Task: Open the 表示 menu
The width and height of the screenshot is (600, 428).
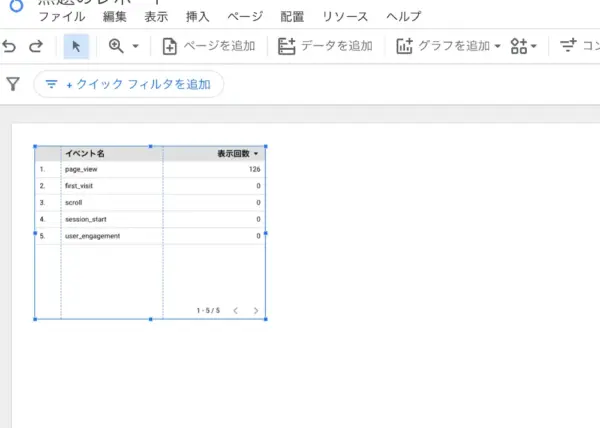Action: (x=156, y=17)
